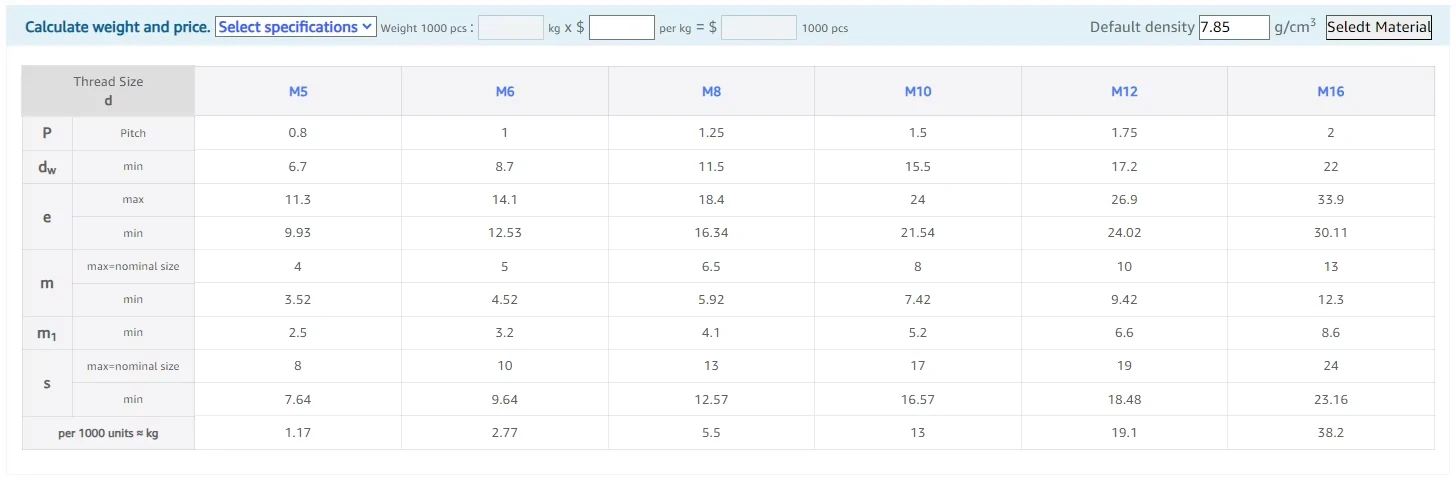Image resolution: width=1456 pixels, height=482 pixels.
Task: Open the M5 thread size link
Action: (x=298, y=91)
